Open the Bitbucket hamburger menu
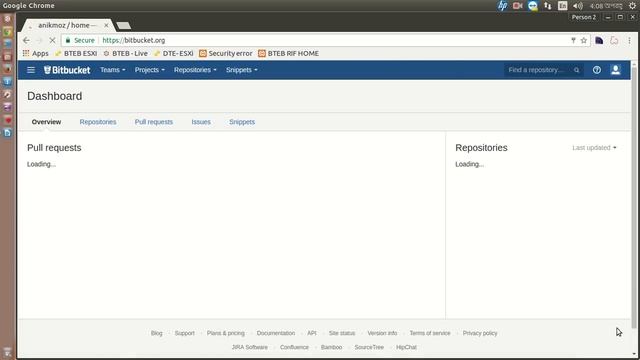Viewport: 640px width, 360px height. (x=31, y=70)
